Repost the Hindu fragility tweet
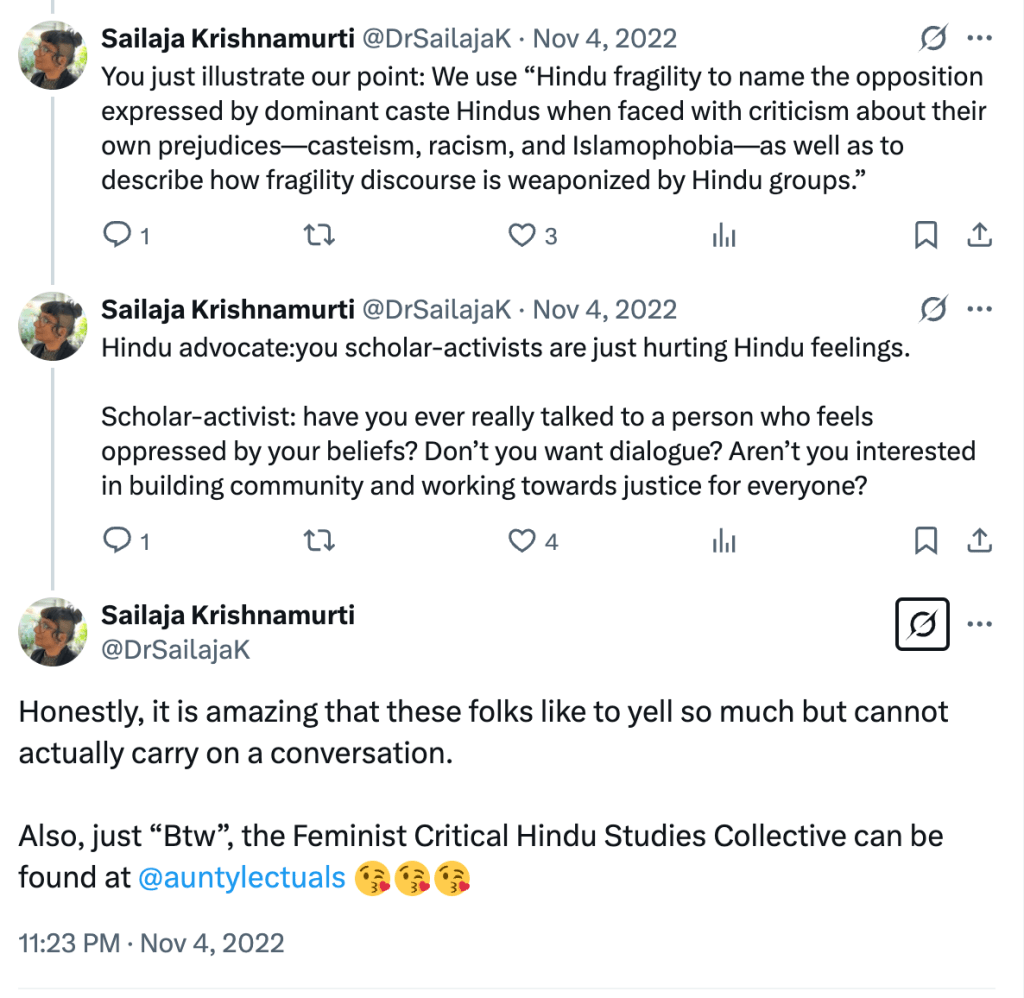1024x998 pixels. pyautogui.click(x=318, y=235)
